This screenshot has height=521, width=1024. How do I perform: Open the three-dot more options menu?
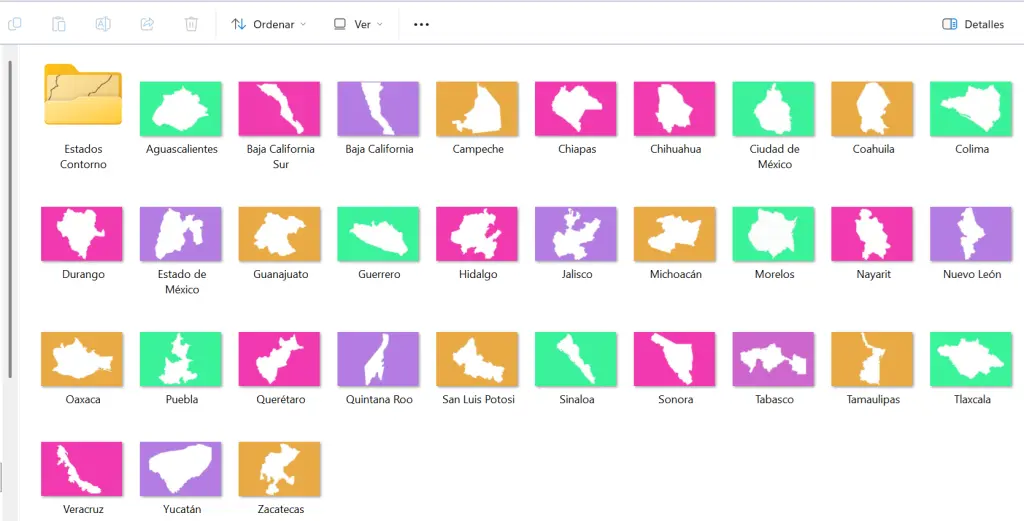pyautogui.click(x=421, y=24)
